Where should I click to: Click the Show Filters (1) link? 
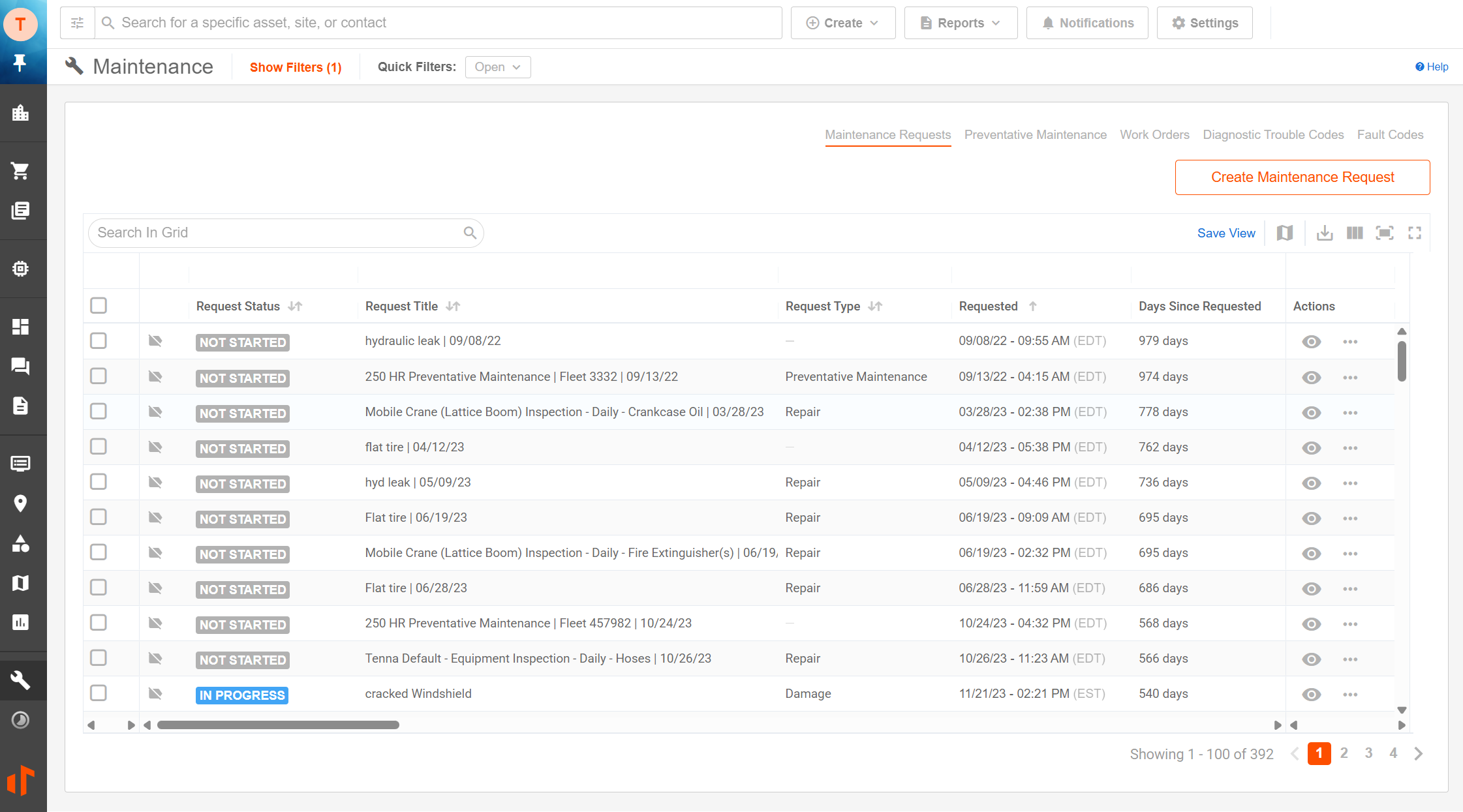[296, 67]
